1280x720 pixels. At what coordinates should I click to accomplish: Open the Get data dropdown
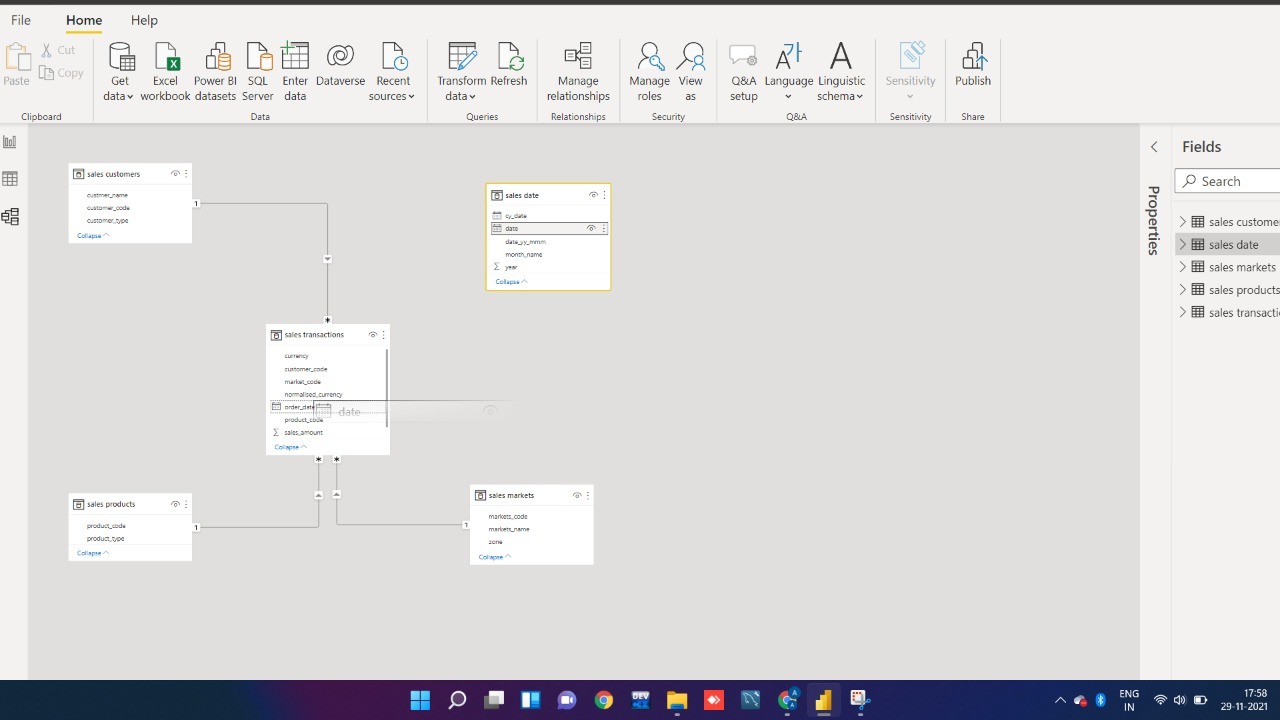tap(119, 72)
